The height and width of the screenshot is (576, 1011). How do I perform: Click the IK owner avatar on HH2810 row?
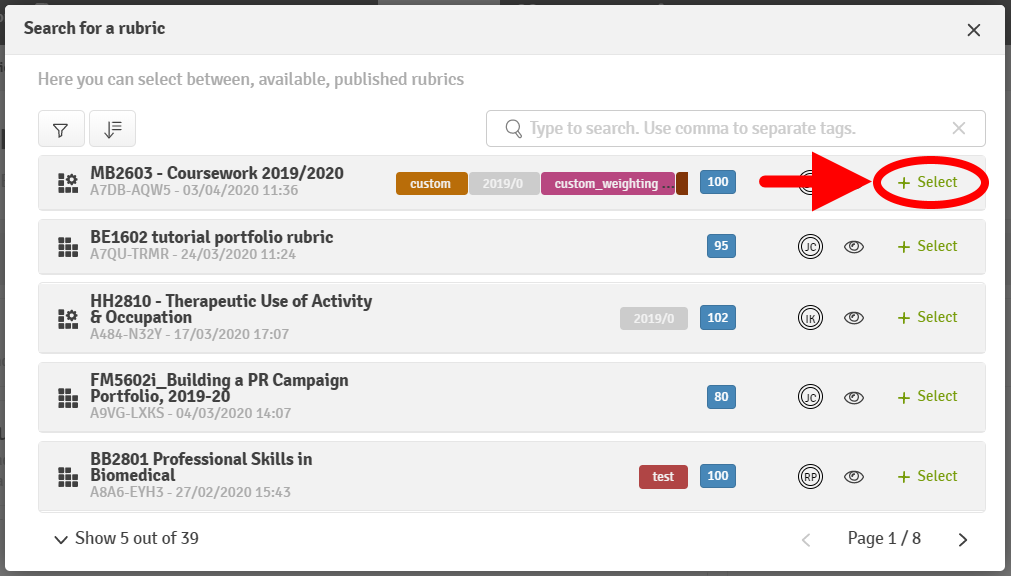pyautogui.click(x=809, y=317)
